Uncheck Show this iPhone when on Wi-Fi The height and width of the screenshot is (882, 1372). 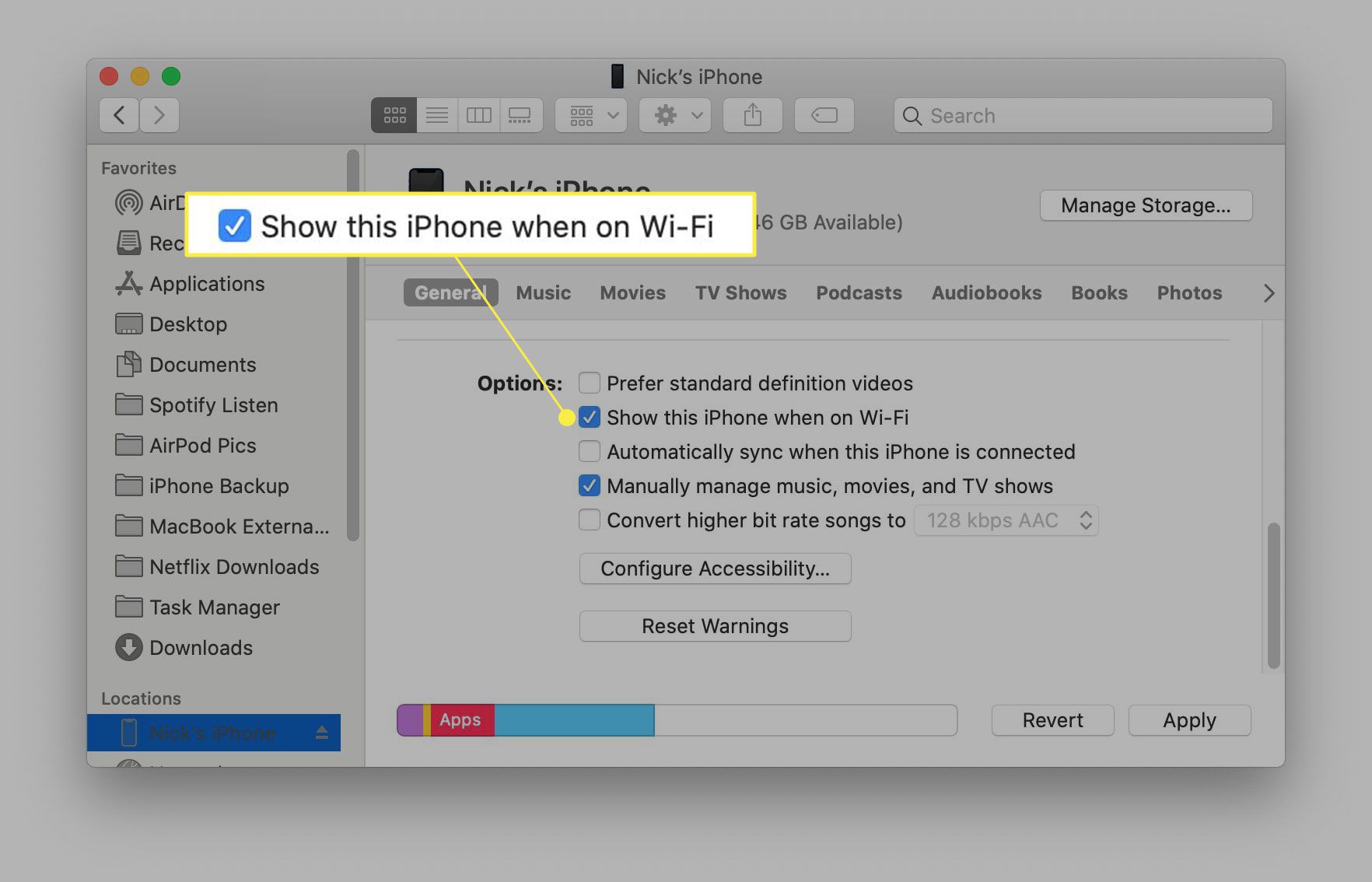pyautogui.click(x=590, y=418)
